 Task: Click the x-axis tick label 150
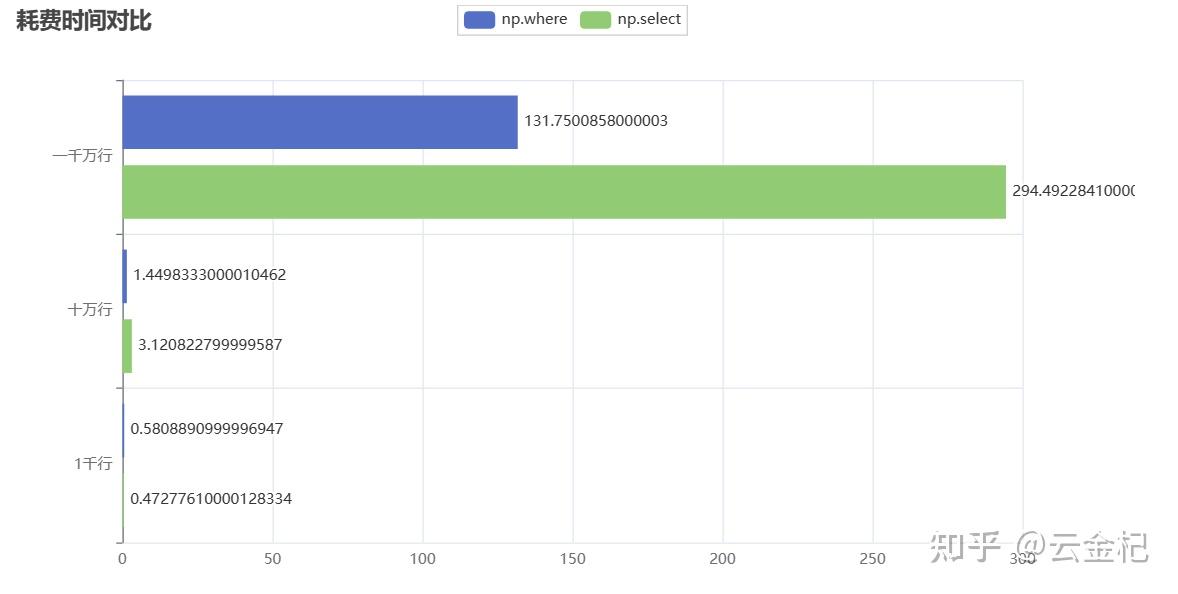pos(573,560)
